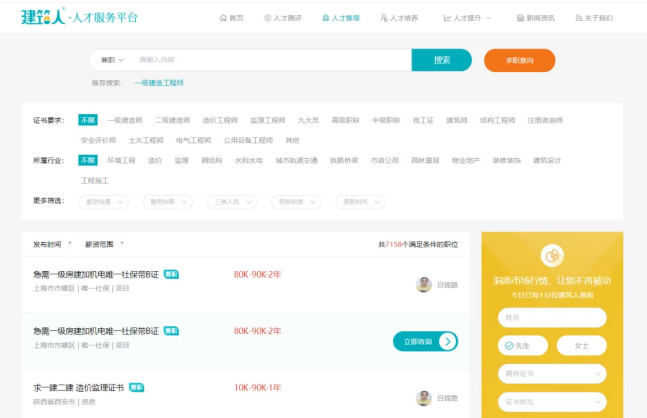The height and width of the screenshot is (418, 647).
Task: Click the 人才测评 nav icon
Action: coord(267,18)
